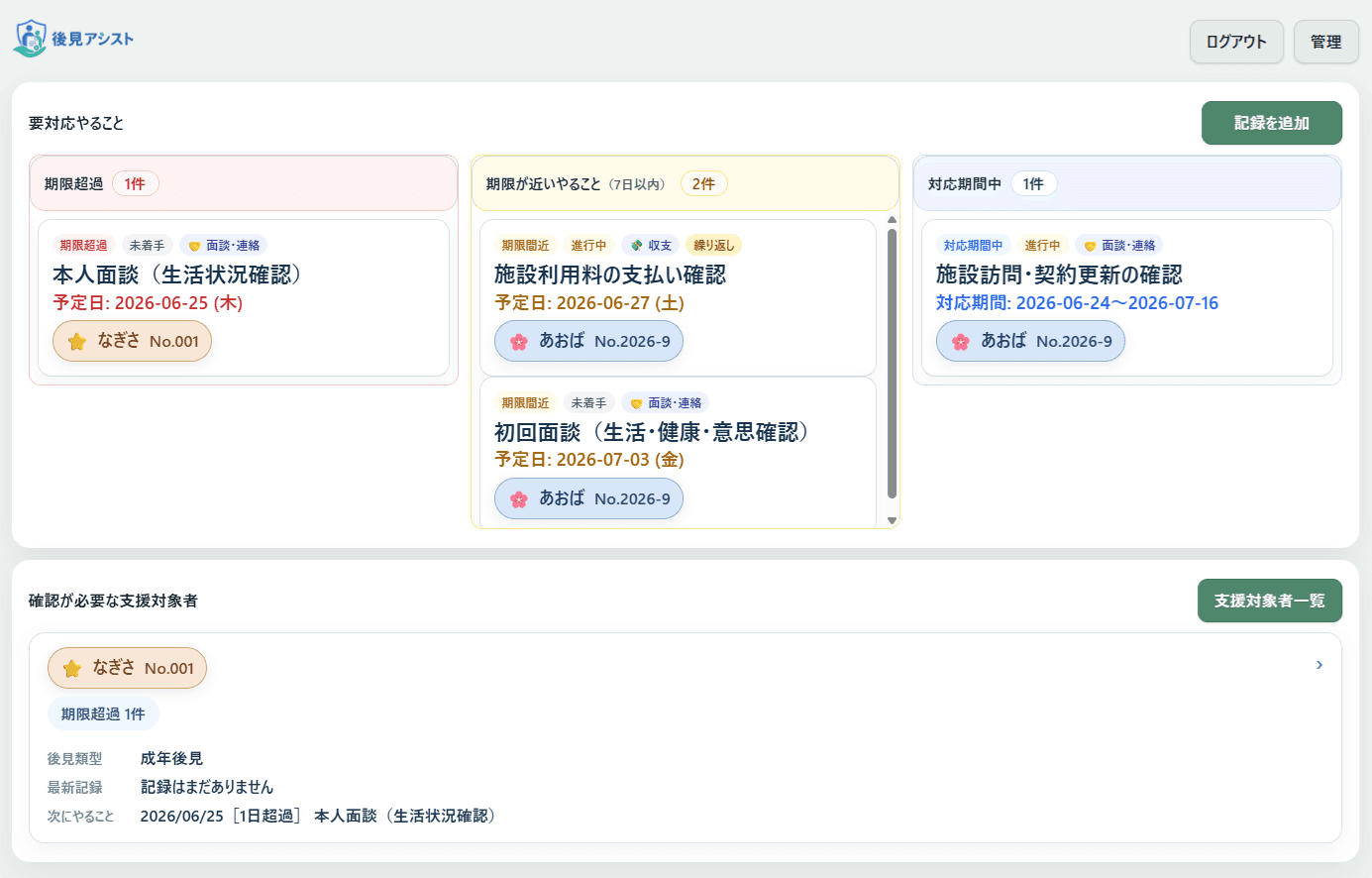
Task: Click the 進行中 tag on the 施設訪問 card
Action: 1042,246
